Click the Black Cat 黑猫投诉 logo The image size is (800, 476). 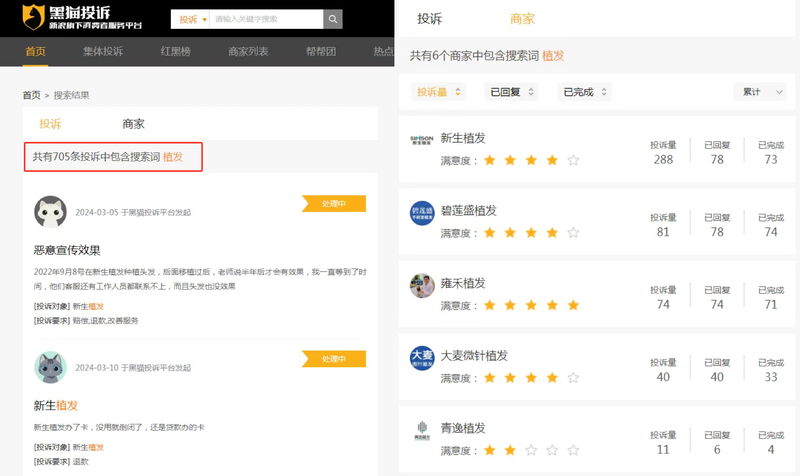[x=82, y=17]
